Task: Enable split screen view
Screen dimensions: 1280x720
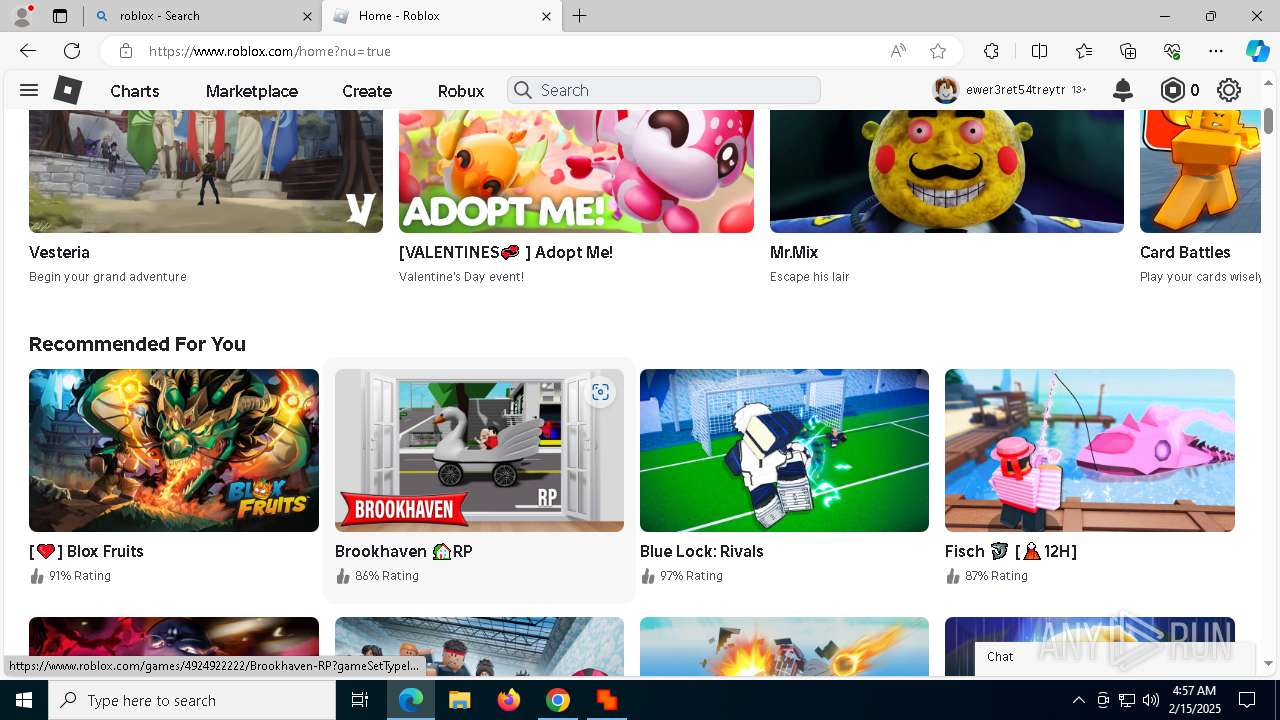Action: (x=1039, y=51)
